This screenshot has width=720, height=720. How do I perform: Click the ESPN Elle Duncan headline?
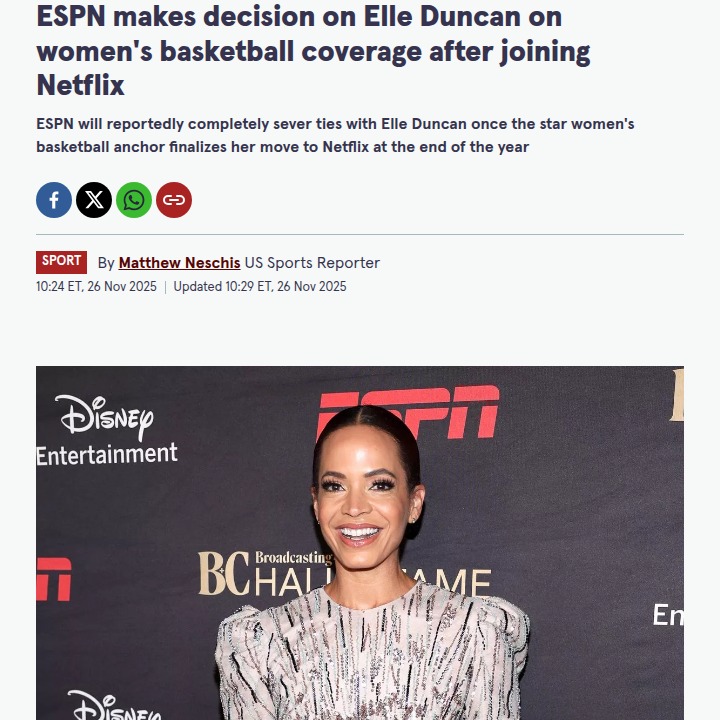pos(313,51)
